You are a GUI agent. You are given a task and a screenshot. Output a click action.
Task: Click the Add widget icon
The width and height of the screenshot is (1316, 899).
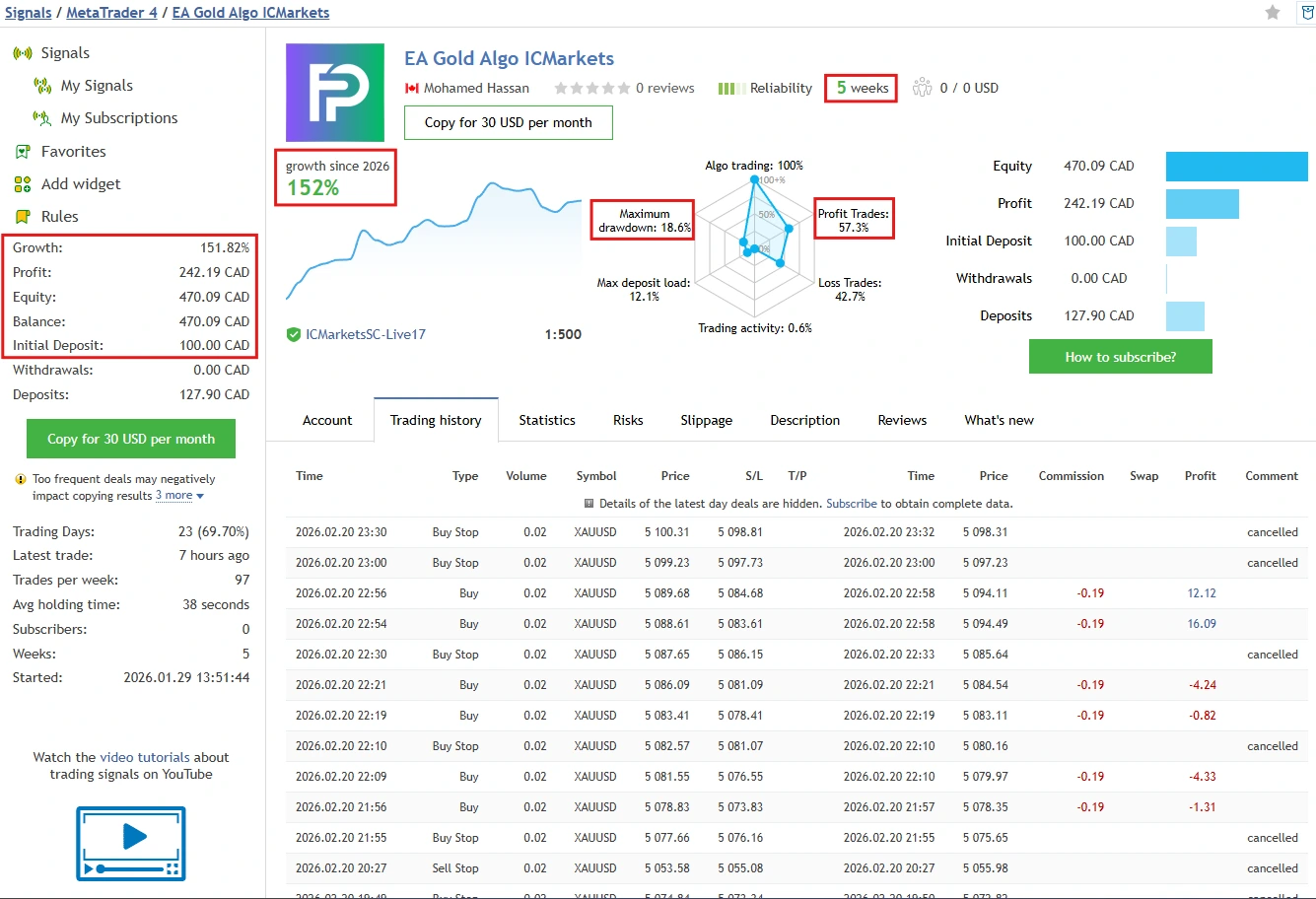23,184
